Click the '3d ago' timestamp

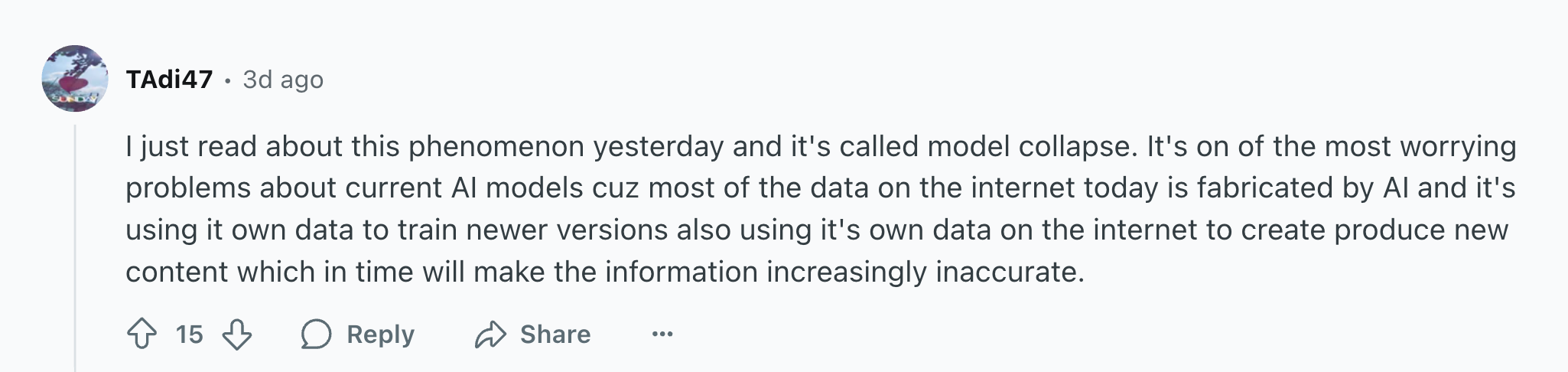[x=283, y=80]
